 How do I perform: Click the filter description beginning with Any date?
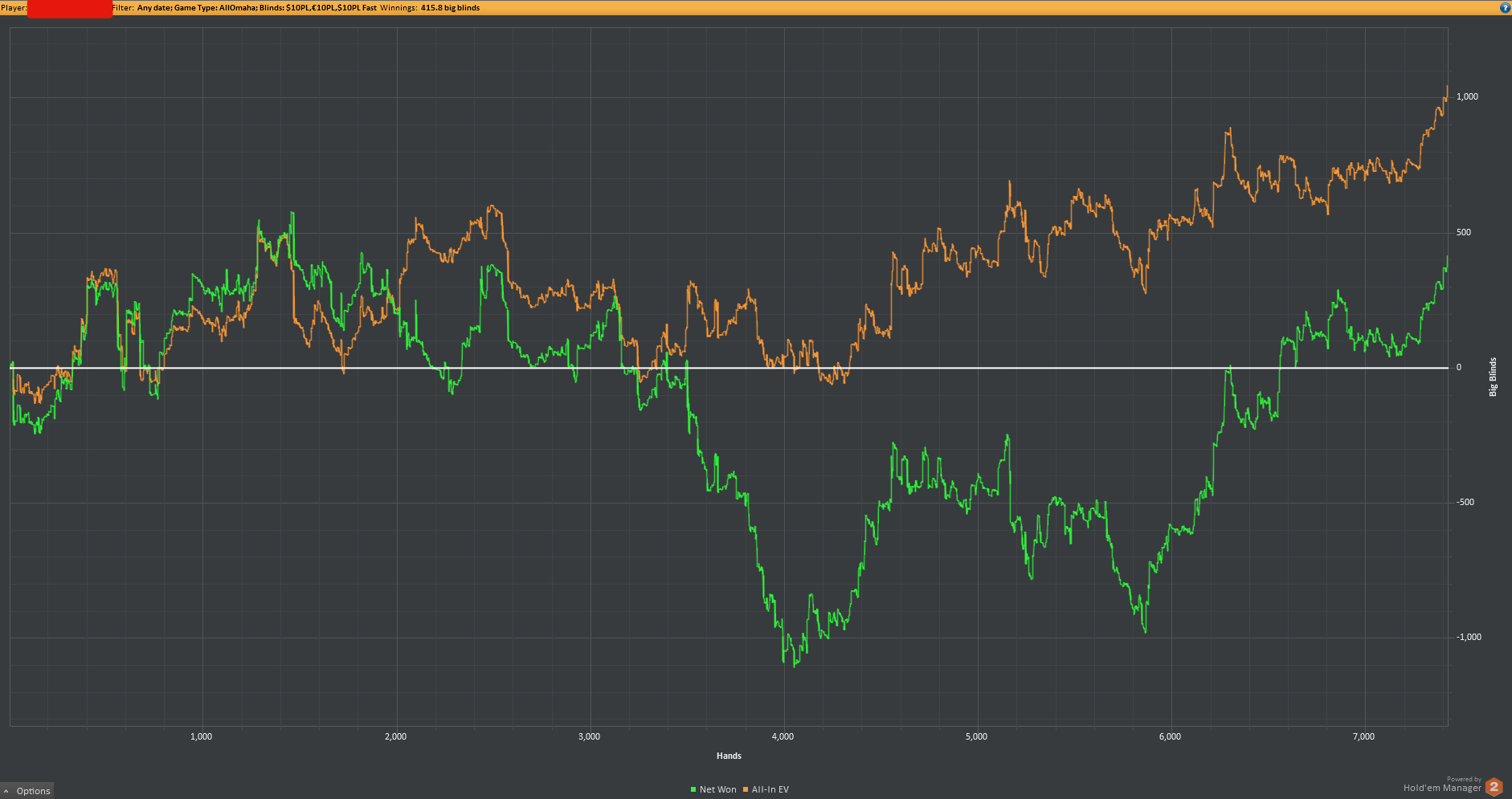click(257, 8)
